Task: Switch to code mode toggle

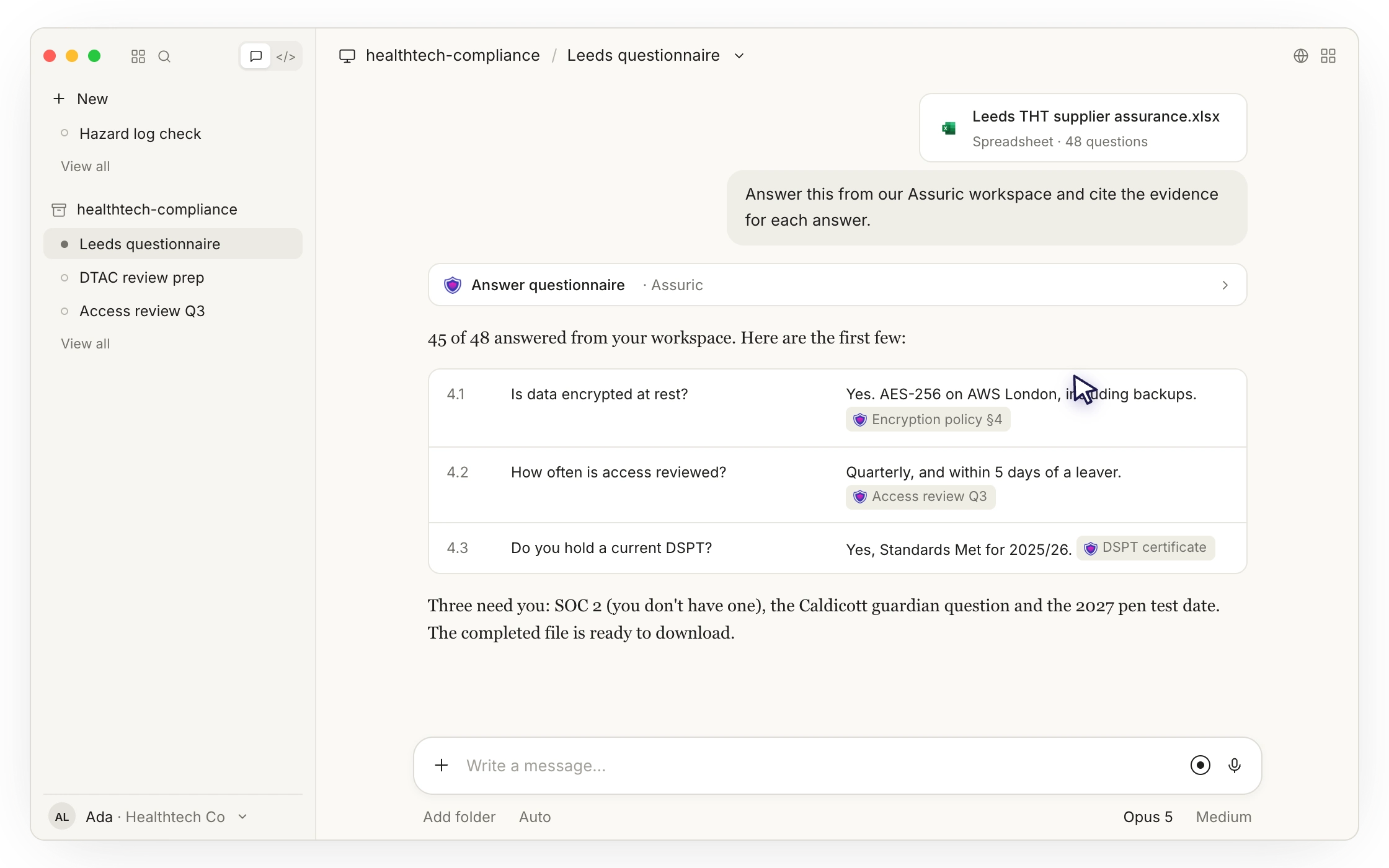Action: coord(285,56)
